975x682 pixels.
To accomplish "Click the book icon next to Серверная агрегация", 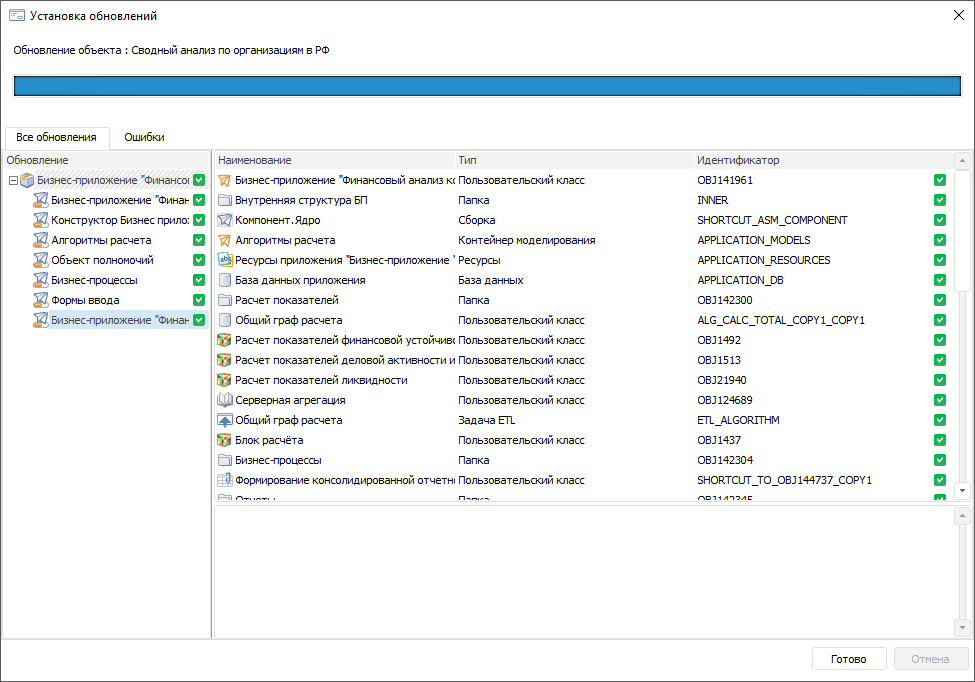I will pos(225,400).
